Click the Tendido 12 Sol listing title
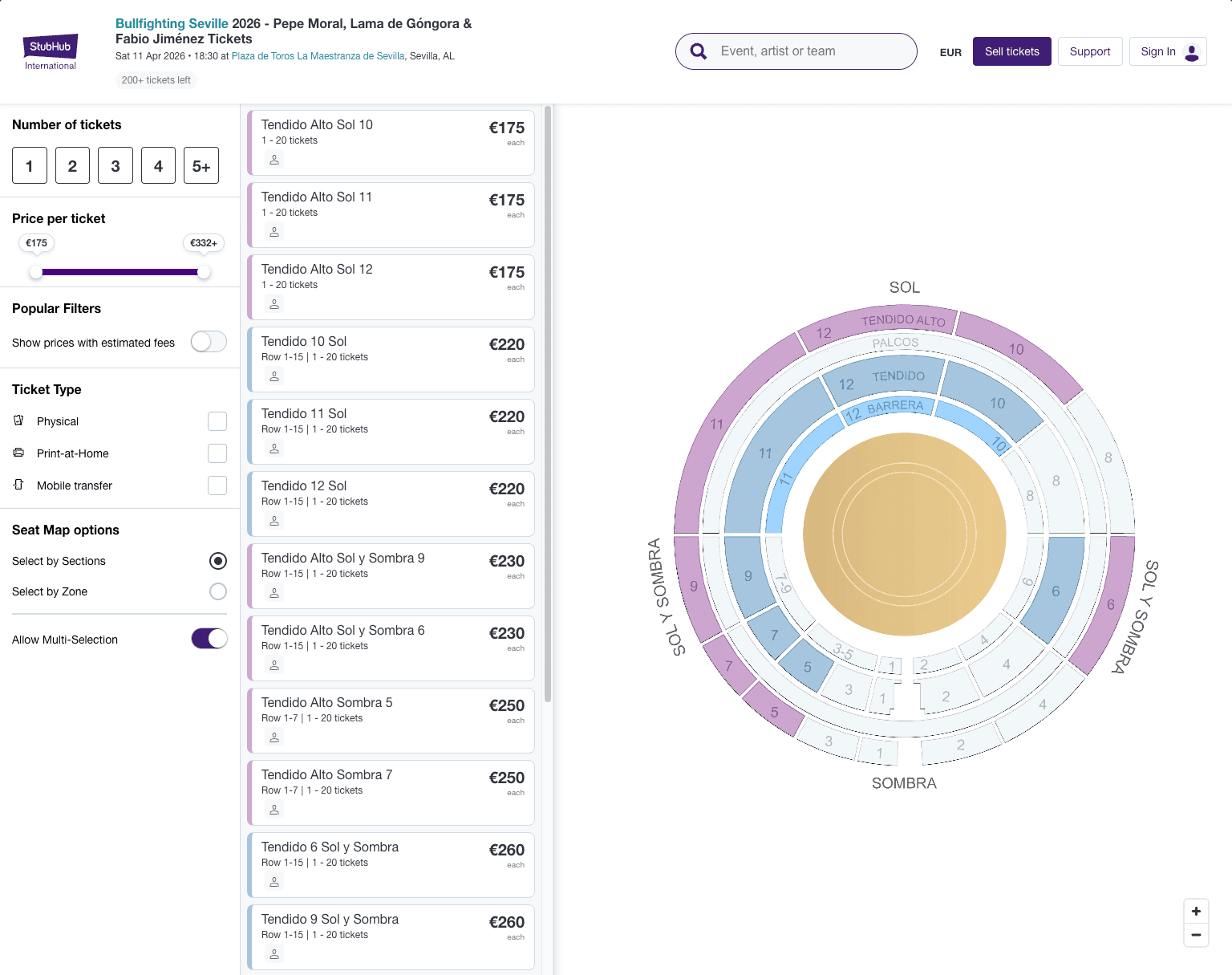 click(x=304, y=485)
